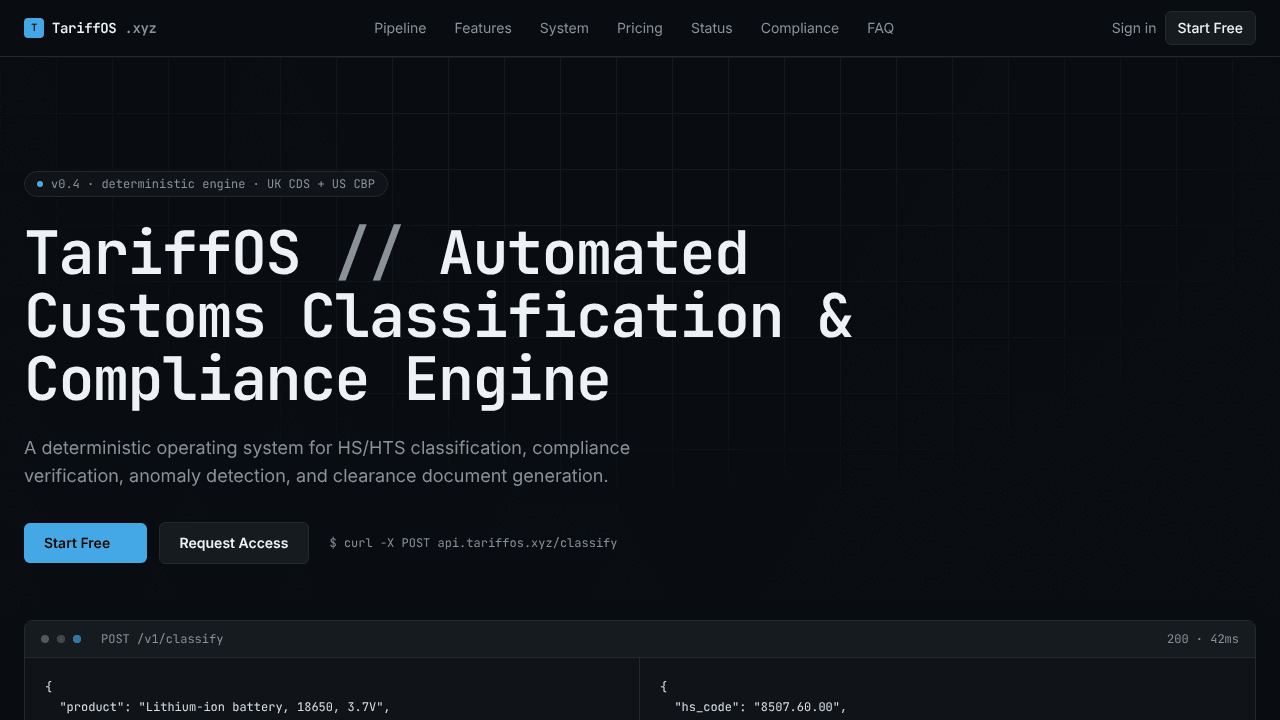The height and width of the screenshot is (720, 1280).
Task: Click the blue Start Free hero button
Action: click(x=85, y=543)
